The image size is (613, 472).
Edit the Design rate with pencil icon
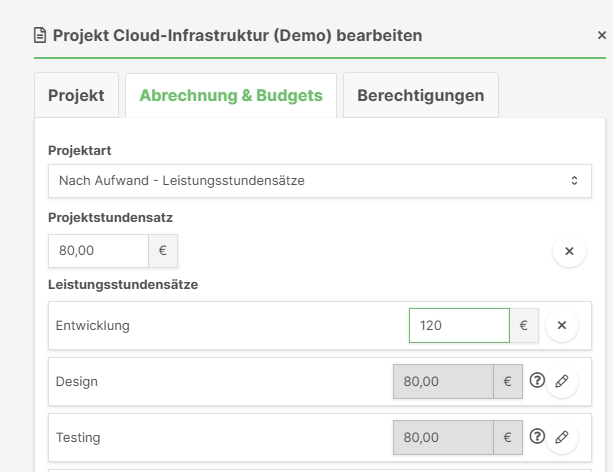click(x=562, y=381)
